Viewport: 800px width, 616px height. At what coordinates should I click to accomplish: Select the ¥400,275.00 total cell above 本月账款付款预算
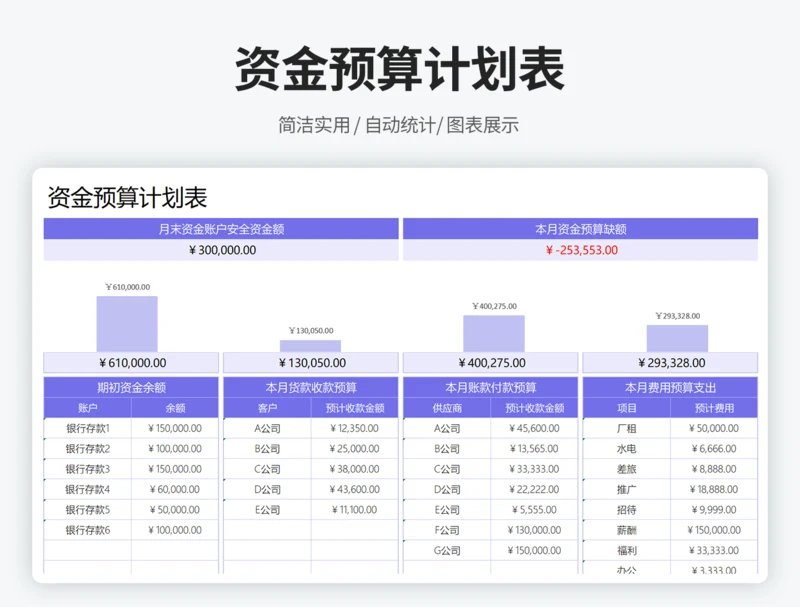point(490,363)
